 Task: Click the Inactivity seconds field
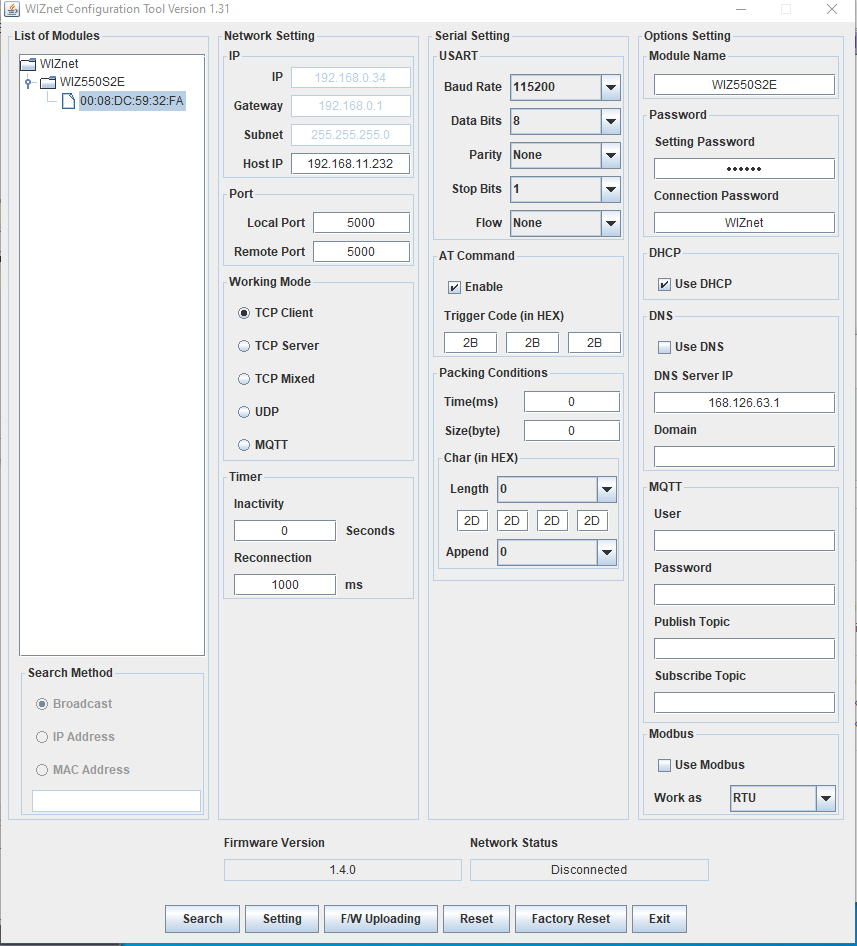[x=285, y=531]
